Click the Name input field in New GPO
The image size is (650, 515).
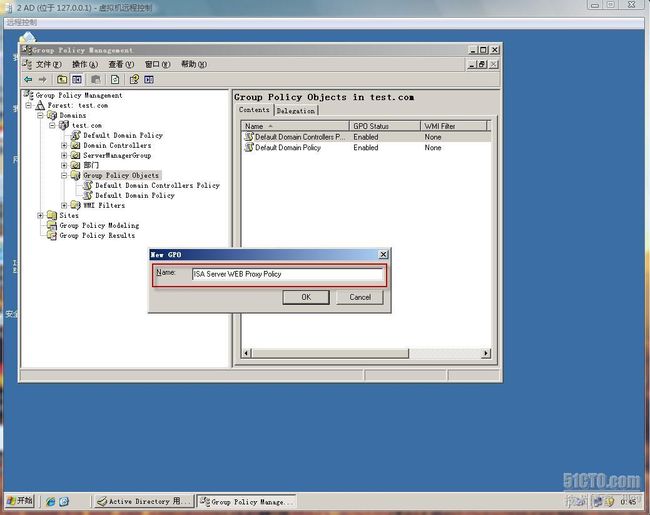click(287, 274)
